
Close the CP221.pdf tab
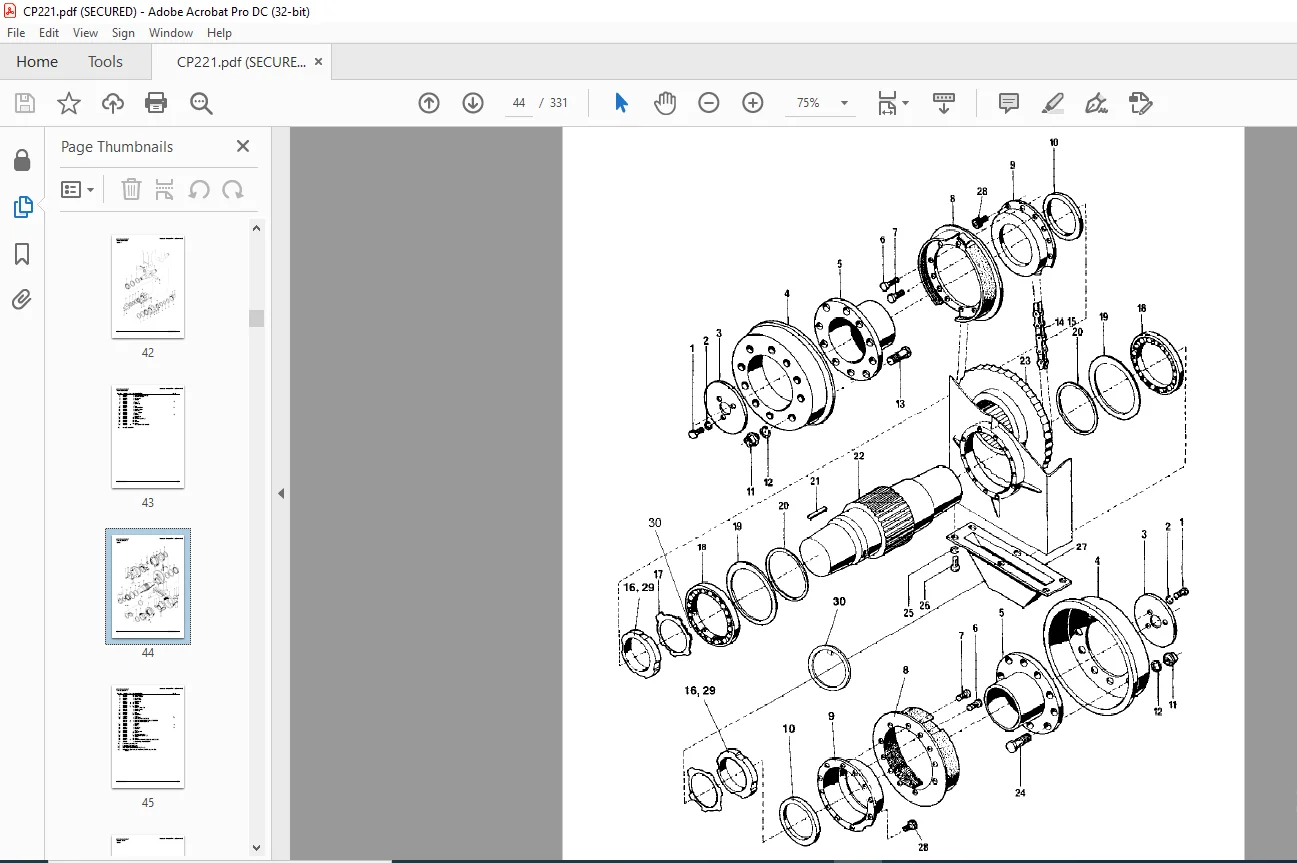point(319,62)
